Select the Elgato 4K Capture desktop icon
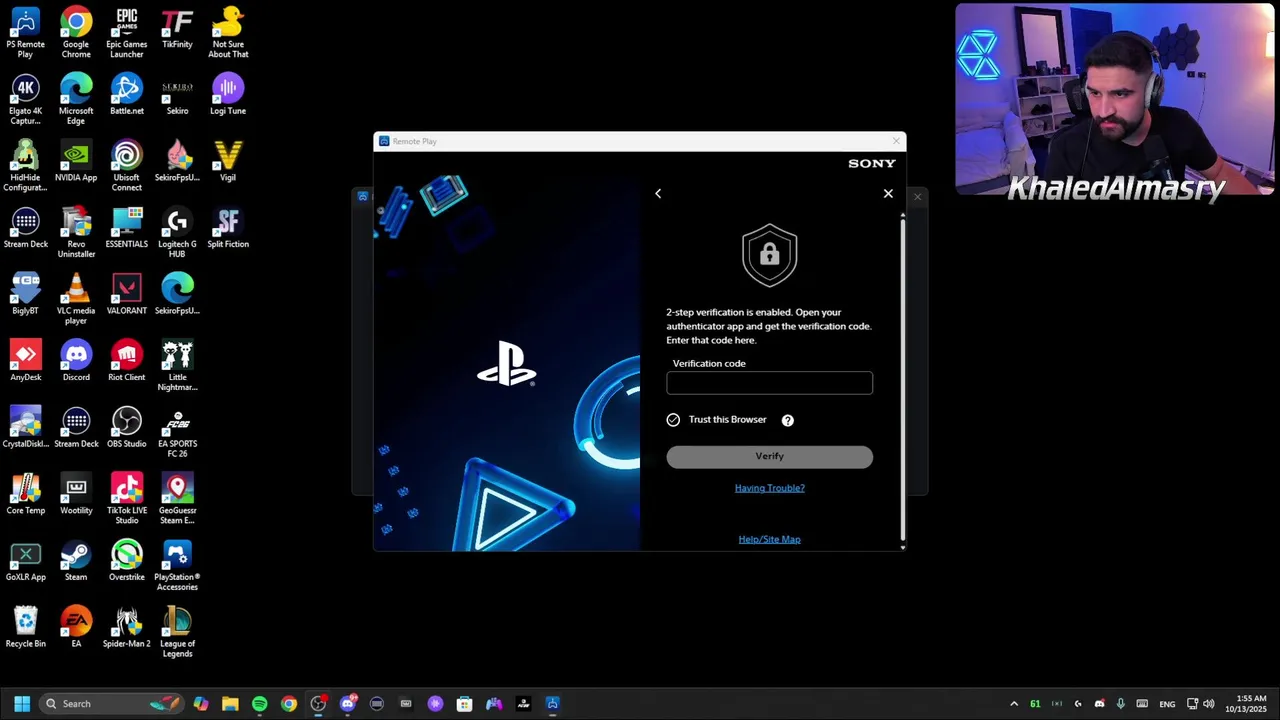The width and height of the screenshot is (1280, 720). pyautogui.click(x=25, y=99)
